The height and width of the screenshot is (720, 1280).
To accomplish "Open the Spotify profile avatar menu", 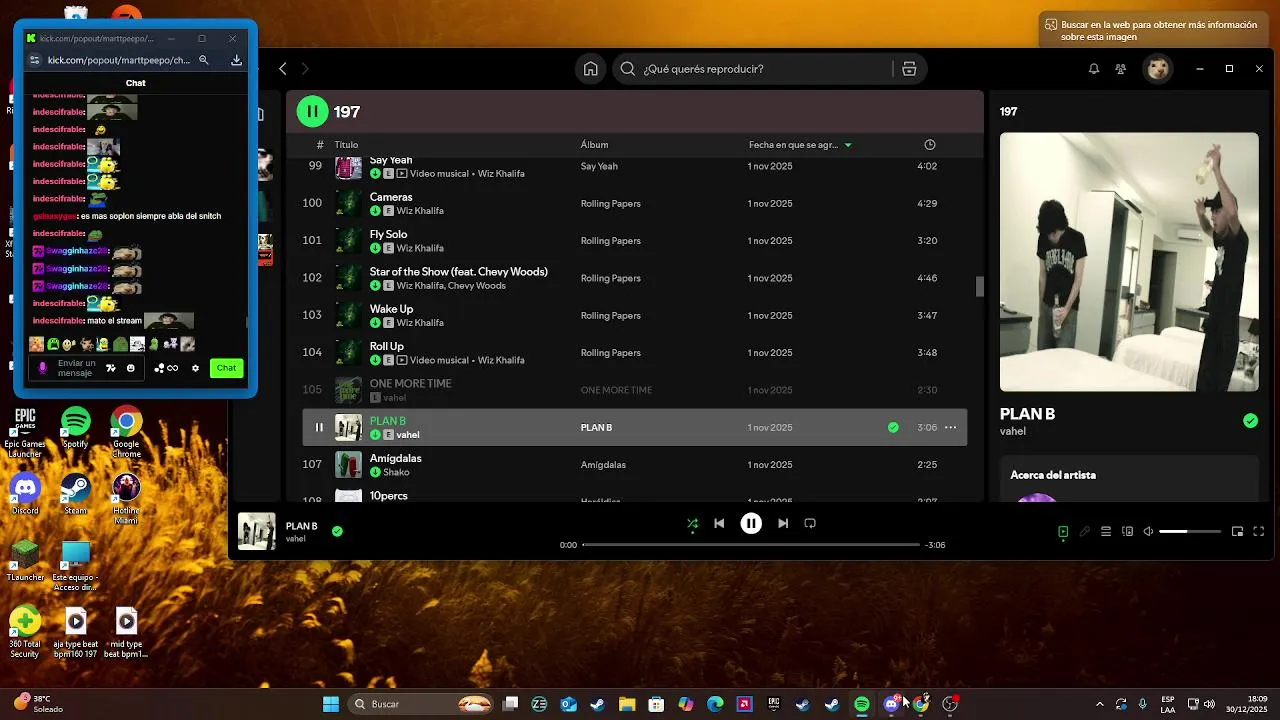I will coord(1158,69).
